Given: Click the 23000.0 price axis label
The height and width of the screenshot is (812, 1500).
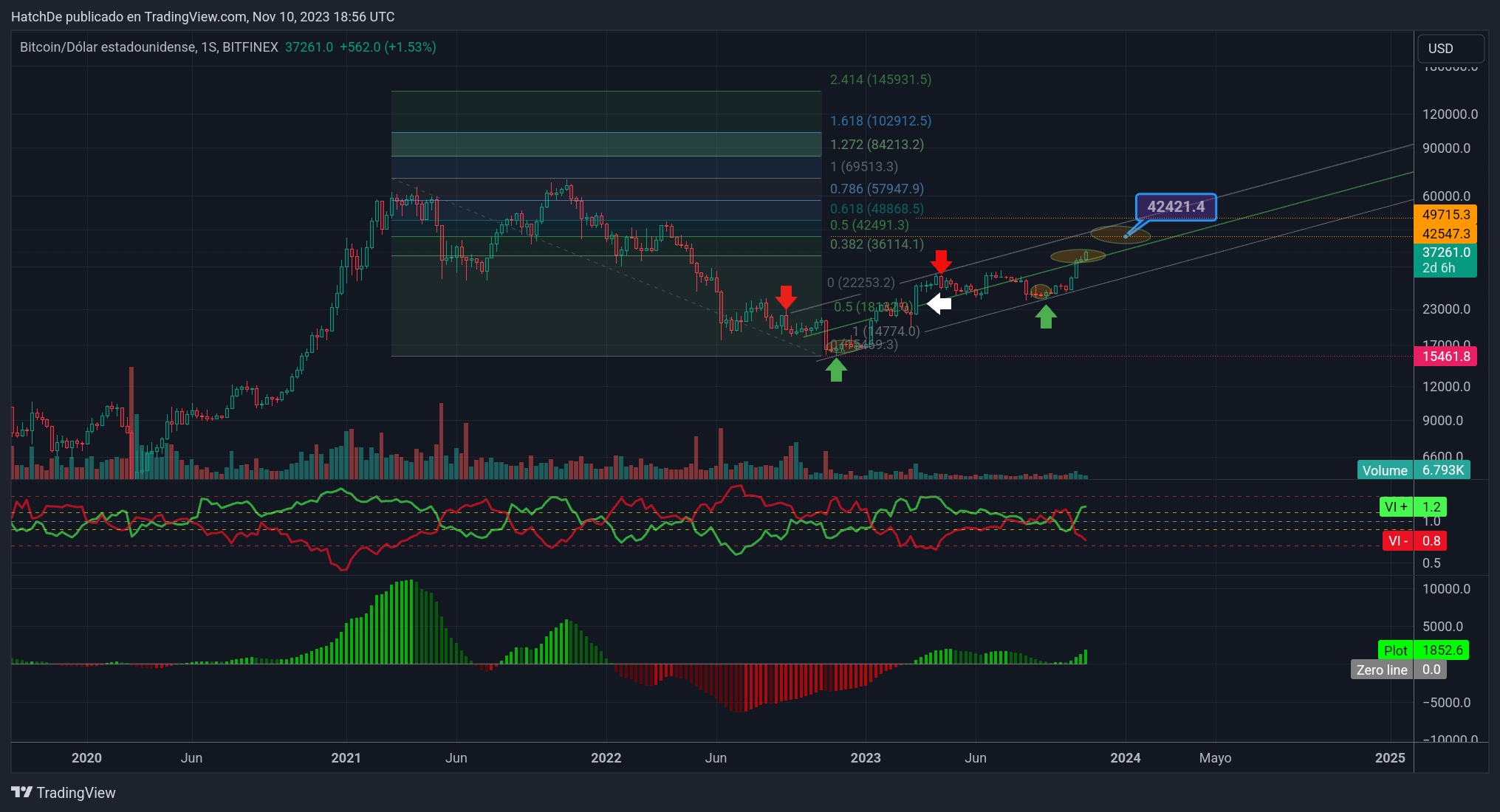Looking at the screenshot, I should click(1446, 309).
